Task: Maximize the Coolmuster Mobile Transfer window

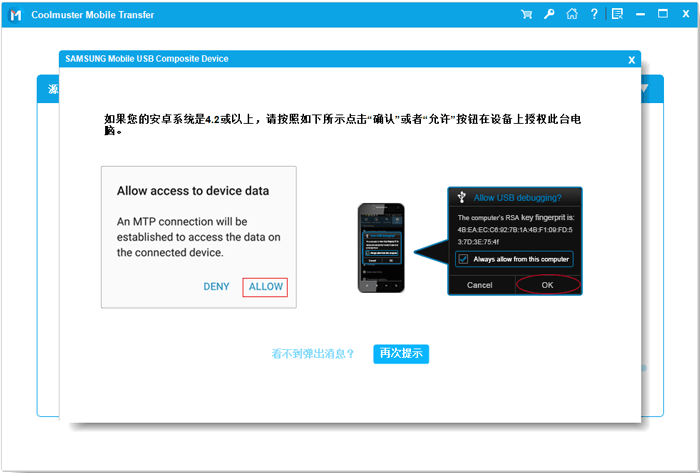Action: point(663,14)
